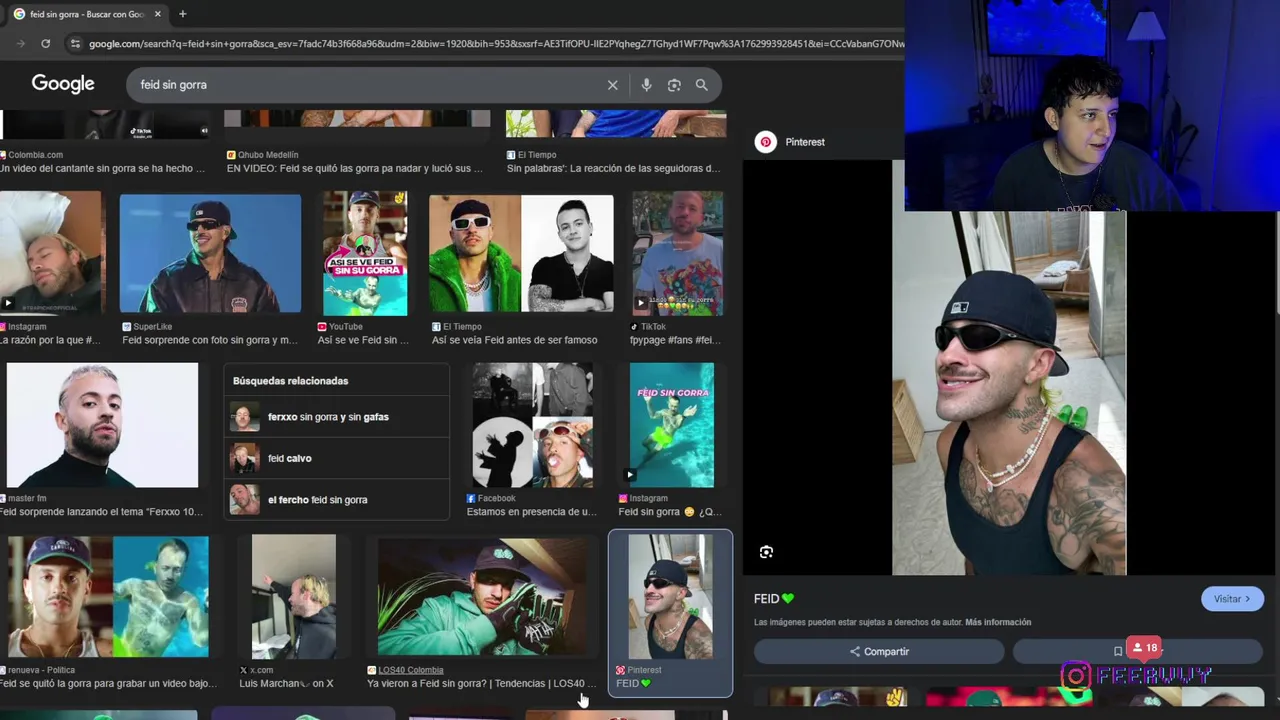
Task: Click 'Feid sorprende lanzando el tema' caption
Action: 101,512
